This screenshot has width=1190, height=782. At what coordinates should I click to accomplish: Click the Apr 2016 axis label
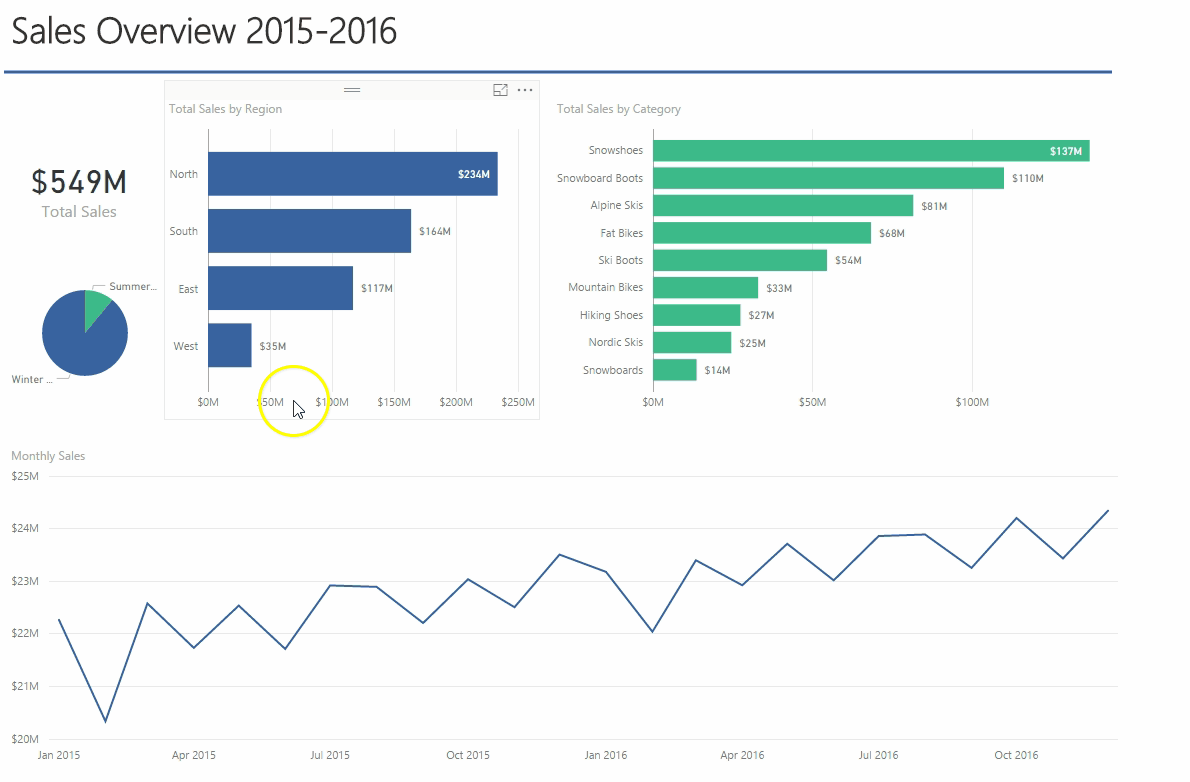[x=742, y=755]
